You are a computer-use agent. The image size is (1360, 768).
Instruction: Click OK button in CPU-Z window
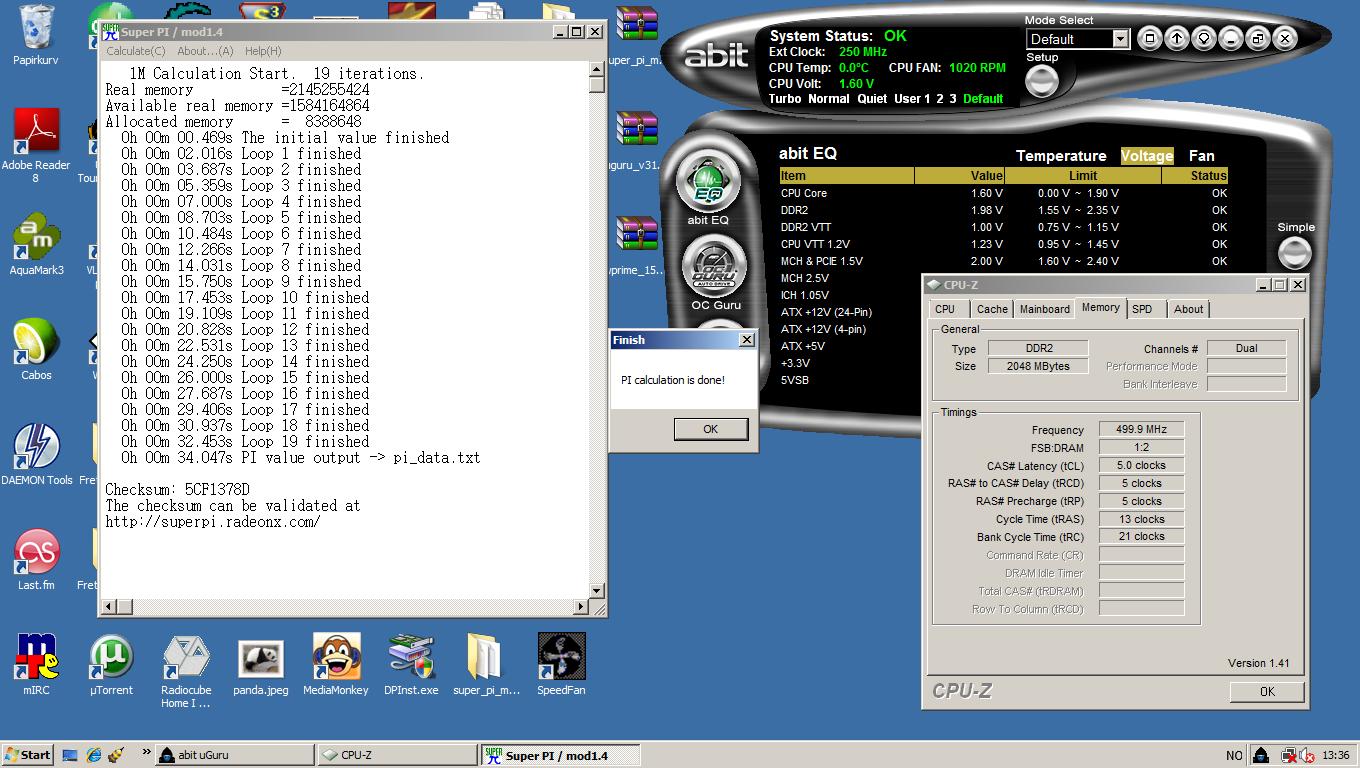(x=1267, y=691)
